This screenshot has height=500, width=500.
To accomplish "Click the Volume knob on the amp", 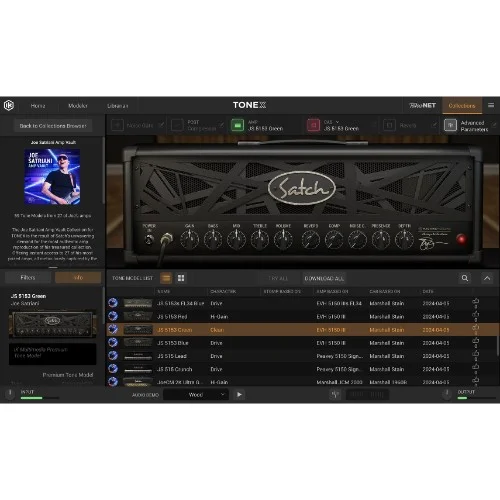I will [283, 240].
